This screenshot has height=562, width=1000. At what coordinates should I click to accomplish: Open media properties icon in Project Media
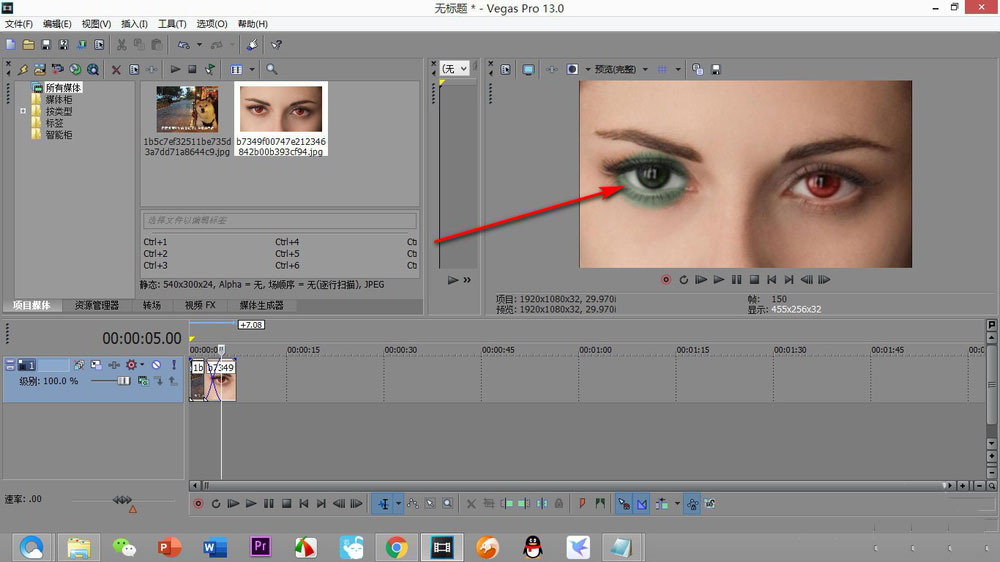[134, 70]
